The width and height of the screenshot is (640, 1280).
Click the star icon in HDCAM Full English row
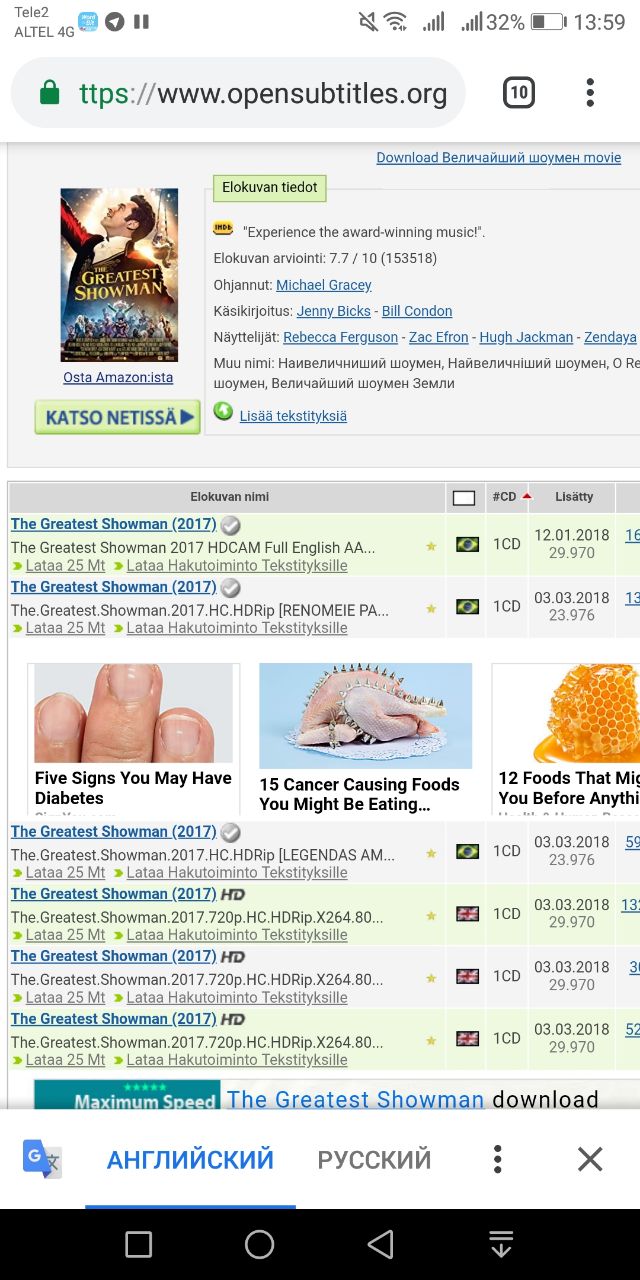point(431,546)
